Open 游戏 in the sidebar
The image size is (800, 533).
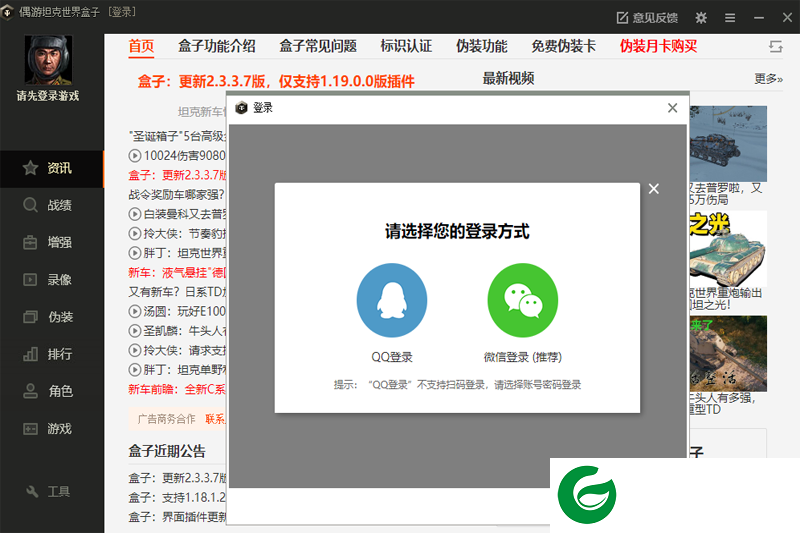pyautogui.click(x=52, y=428)
